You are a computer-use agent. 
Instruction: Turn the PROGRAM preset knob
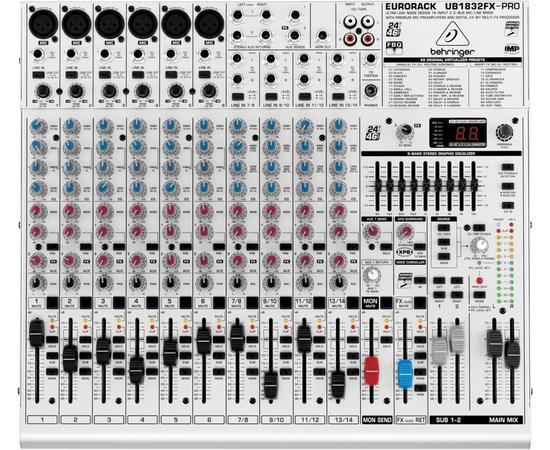504,132
